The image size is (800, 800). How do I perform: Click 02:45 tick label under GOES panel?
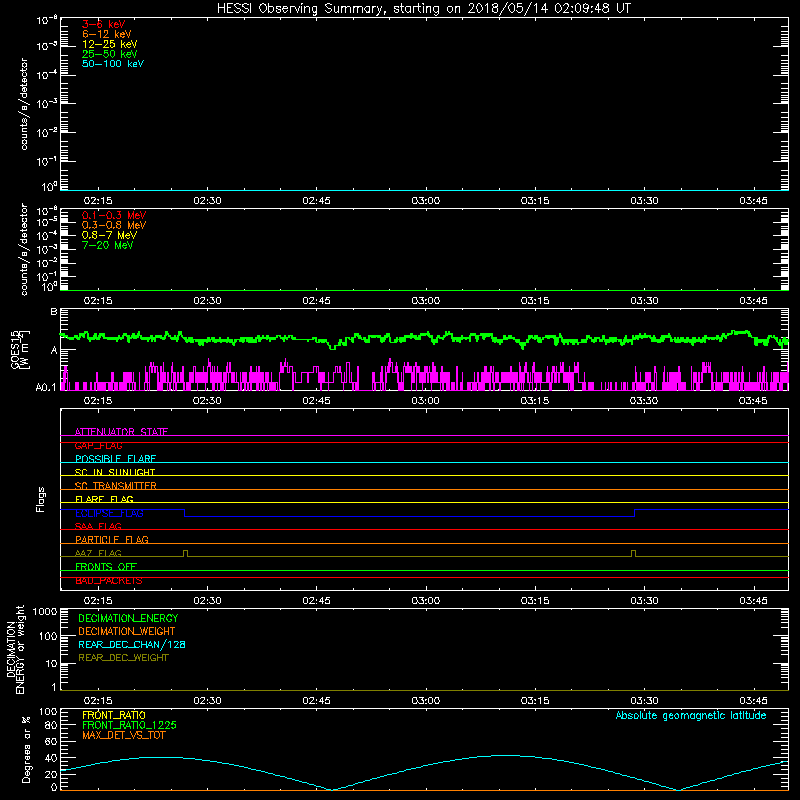[x=316, y=401]
